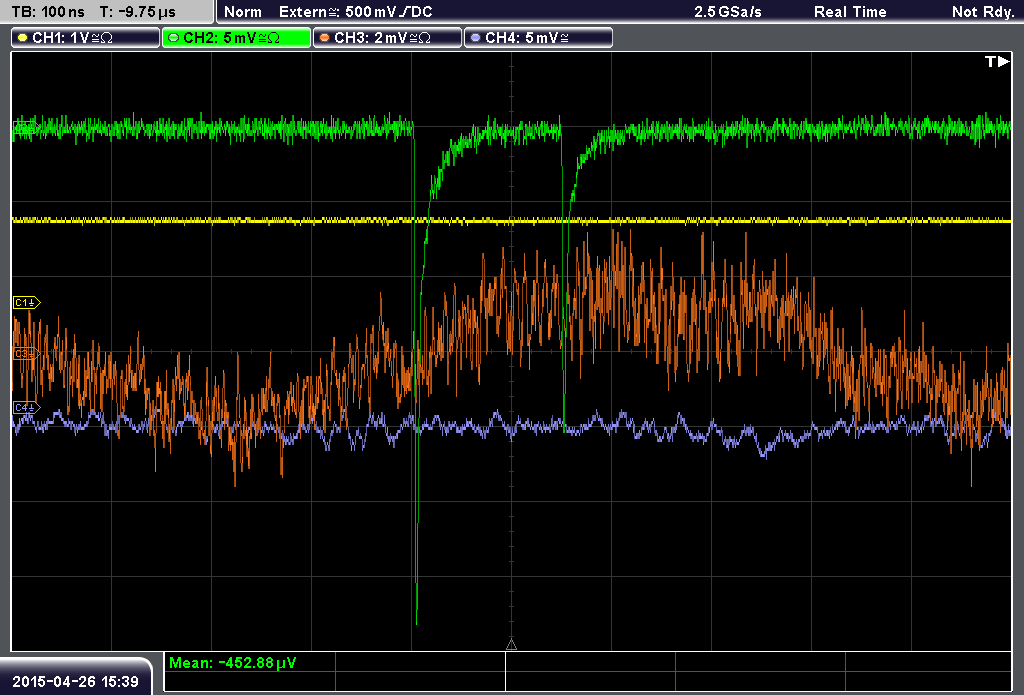The width and height of the screenshot is (1024, 695).
Task: Select the CH3: 2mV channel tab
Action: [387, 38]
